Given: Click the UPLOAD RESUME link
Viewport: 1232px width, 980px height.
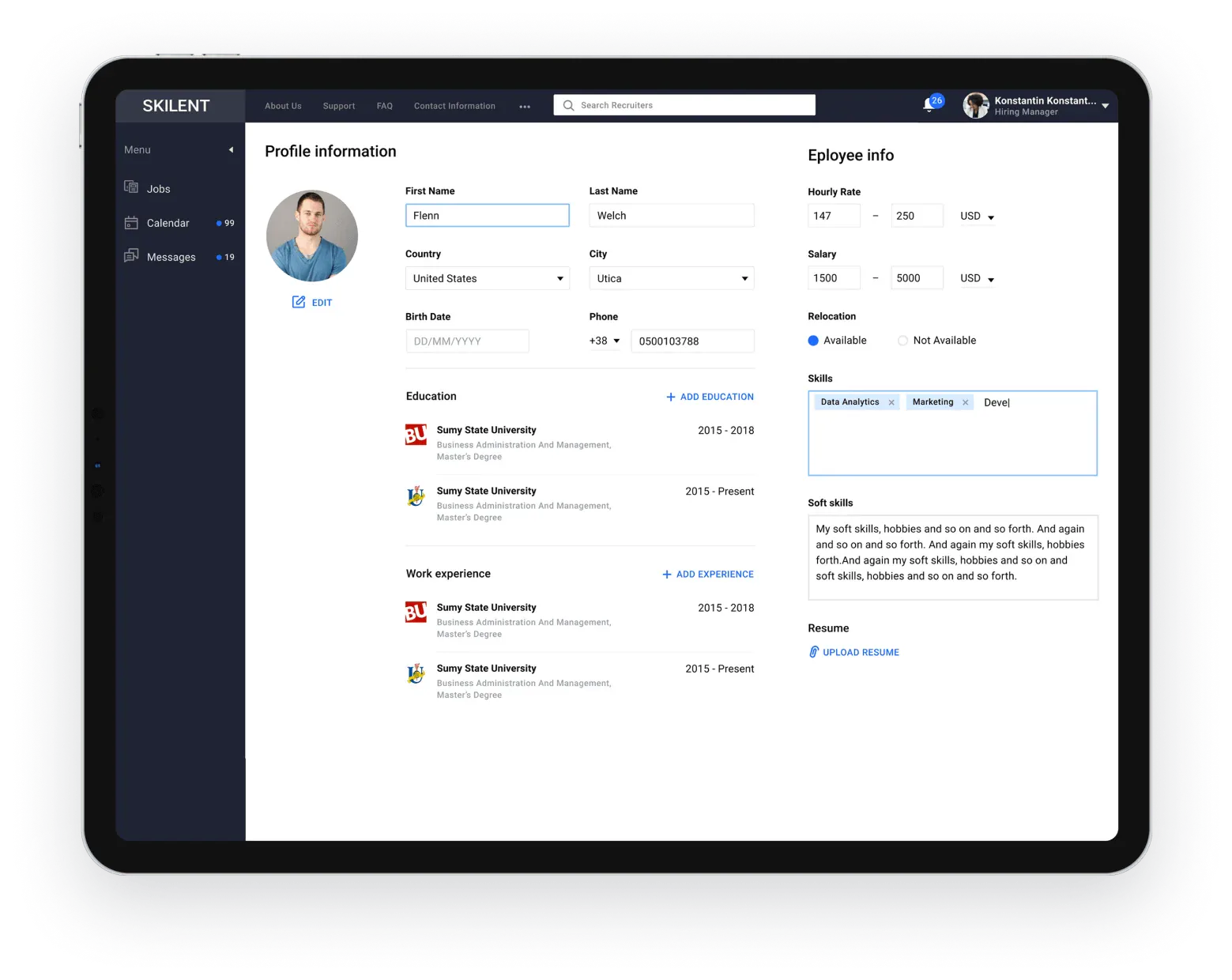Looking at the screenshot, I should [861, 652].
